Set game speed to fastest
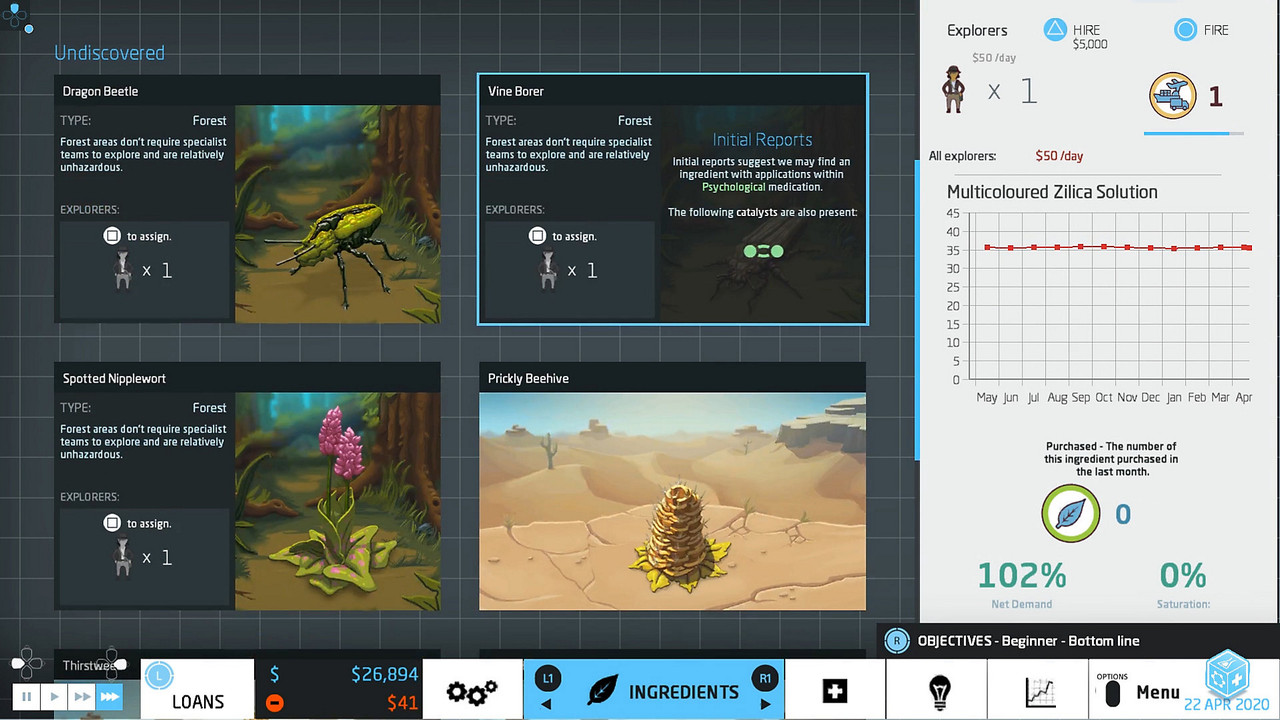 pos(110,697)
